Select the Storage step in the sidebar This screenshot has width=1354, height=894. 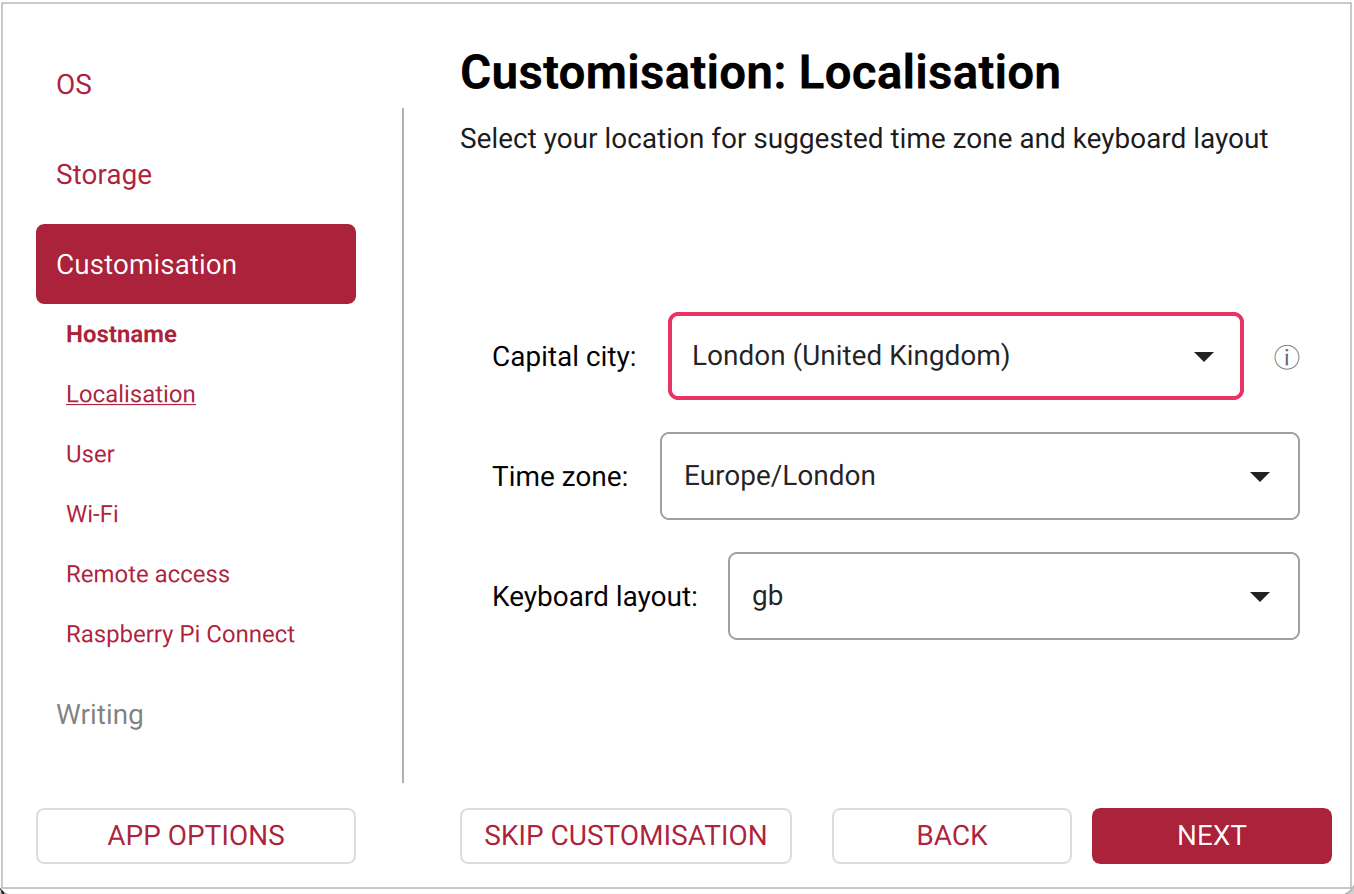coord(104,174)
